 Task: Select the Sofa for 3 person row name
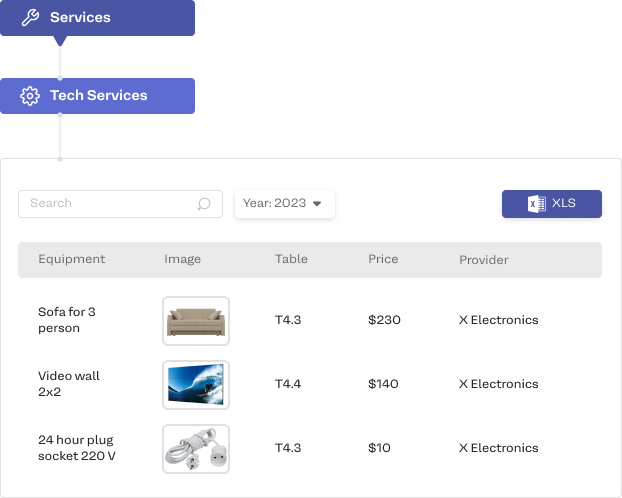click(66, 320)
